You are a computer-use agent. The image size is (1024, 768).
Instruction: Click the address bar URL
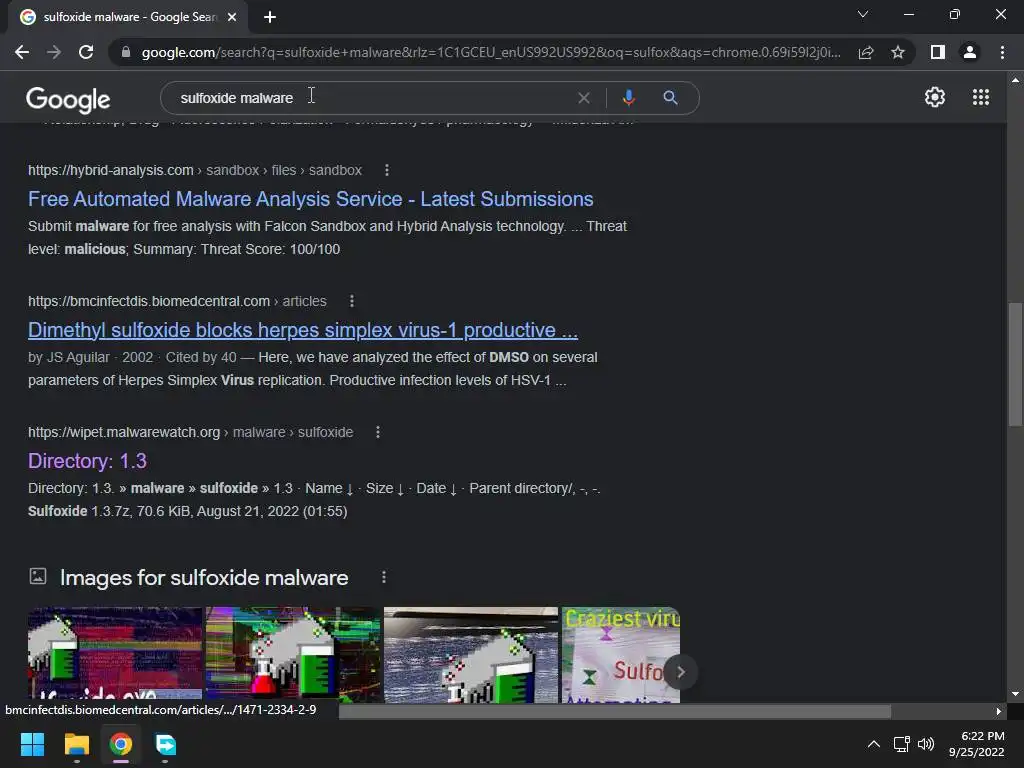tap(491, 52)
